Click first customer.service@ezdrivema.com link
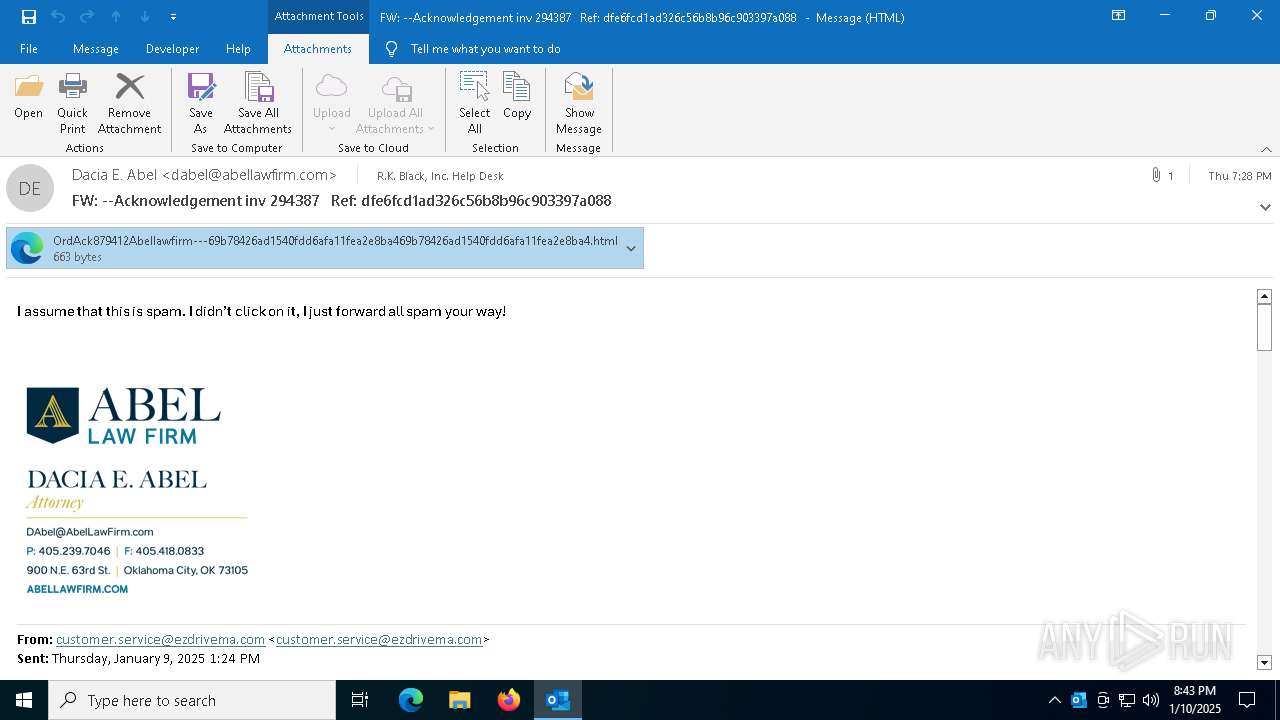The height and width of the screenshot is (720, 1280). [160, 639]
